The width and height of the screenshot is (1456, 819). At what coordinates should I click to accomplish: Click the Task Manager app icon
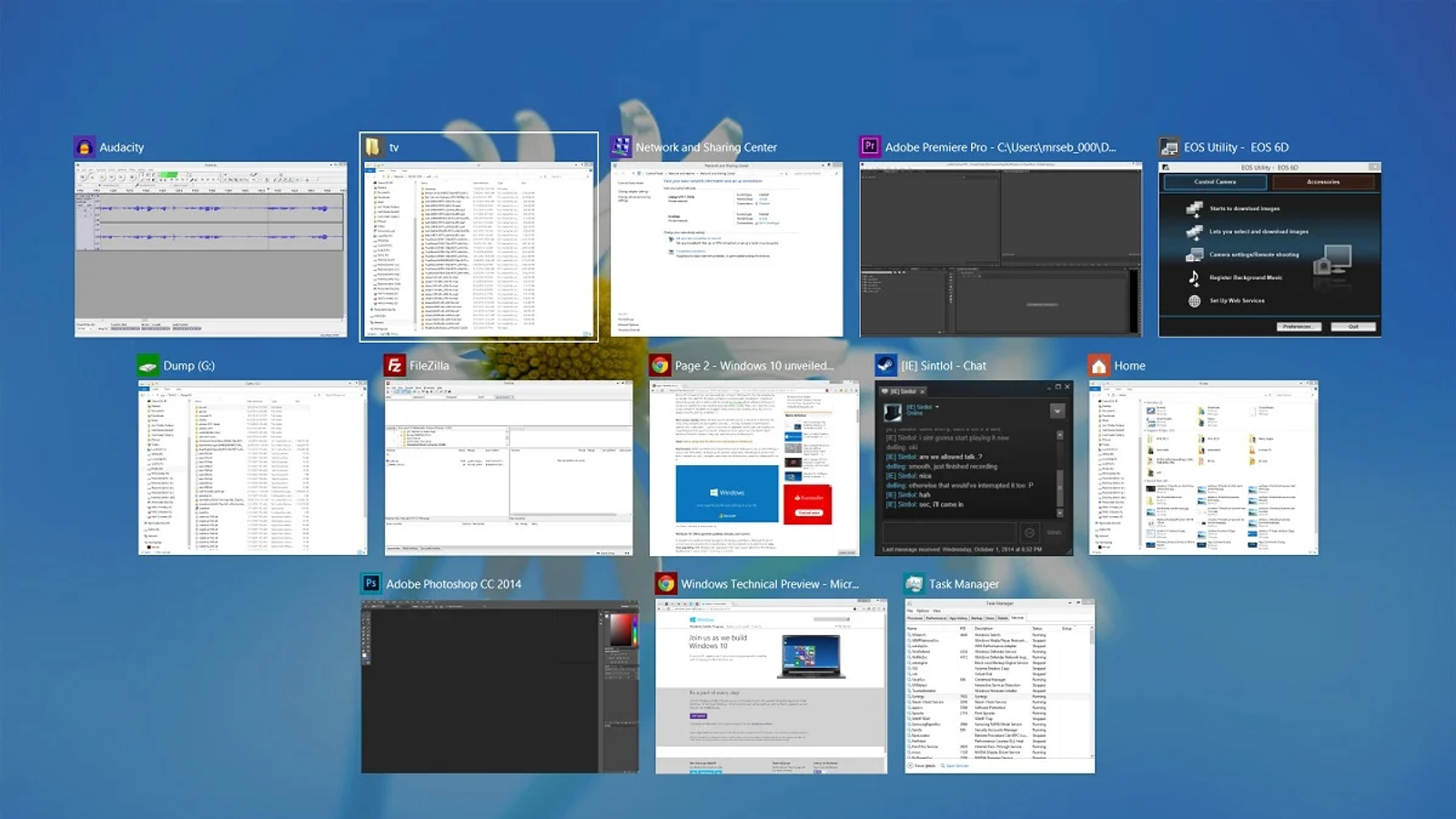tap(915, 584)
